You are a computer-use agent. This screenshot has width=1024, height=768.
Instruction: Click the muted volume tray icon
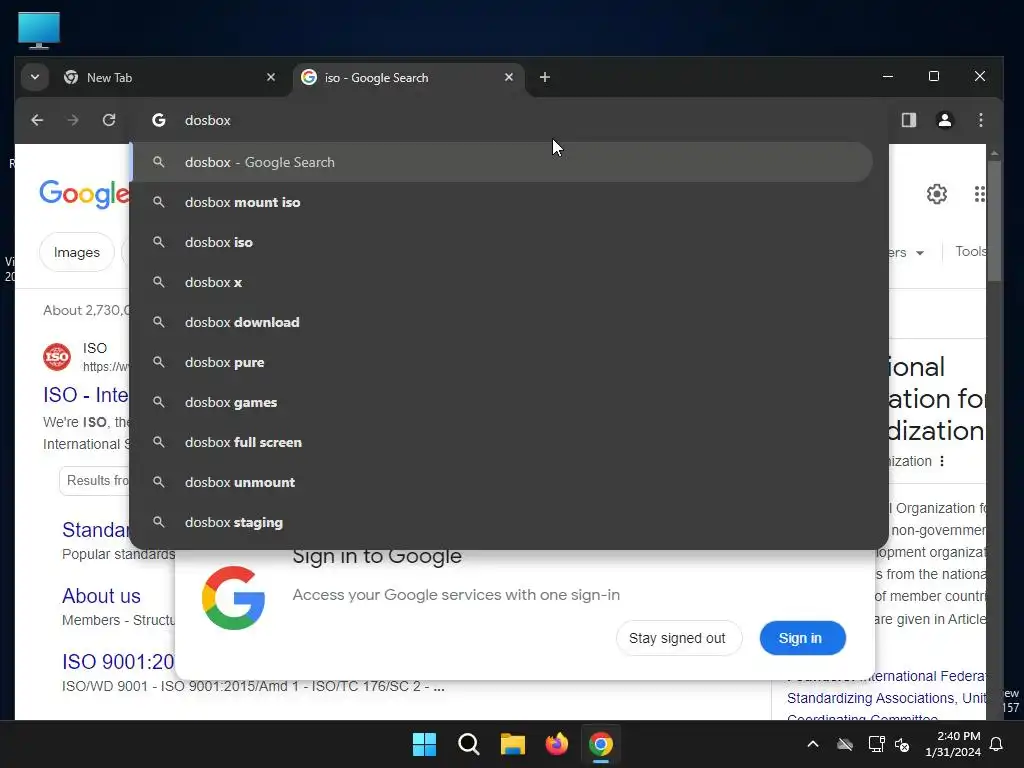903,744
